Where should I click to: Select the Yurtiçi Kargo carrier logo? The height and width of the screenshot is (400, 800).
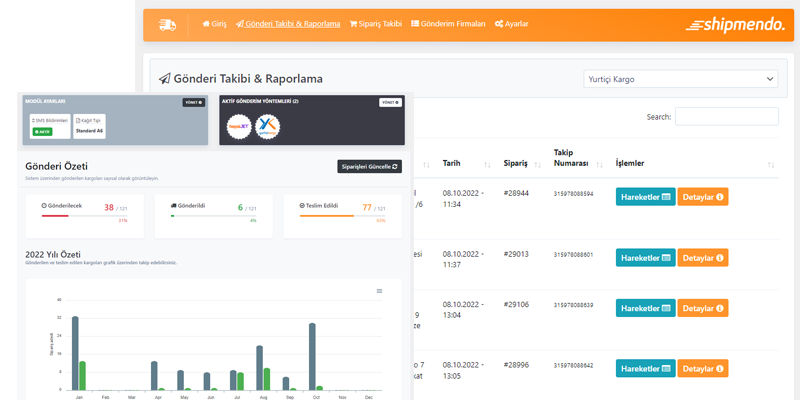267,127
